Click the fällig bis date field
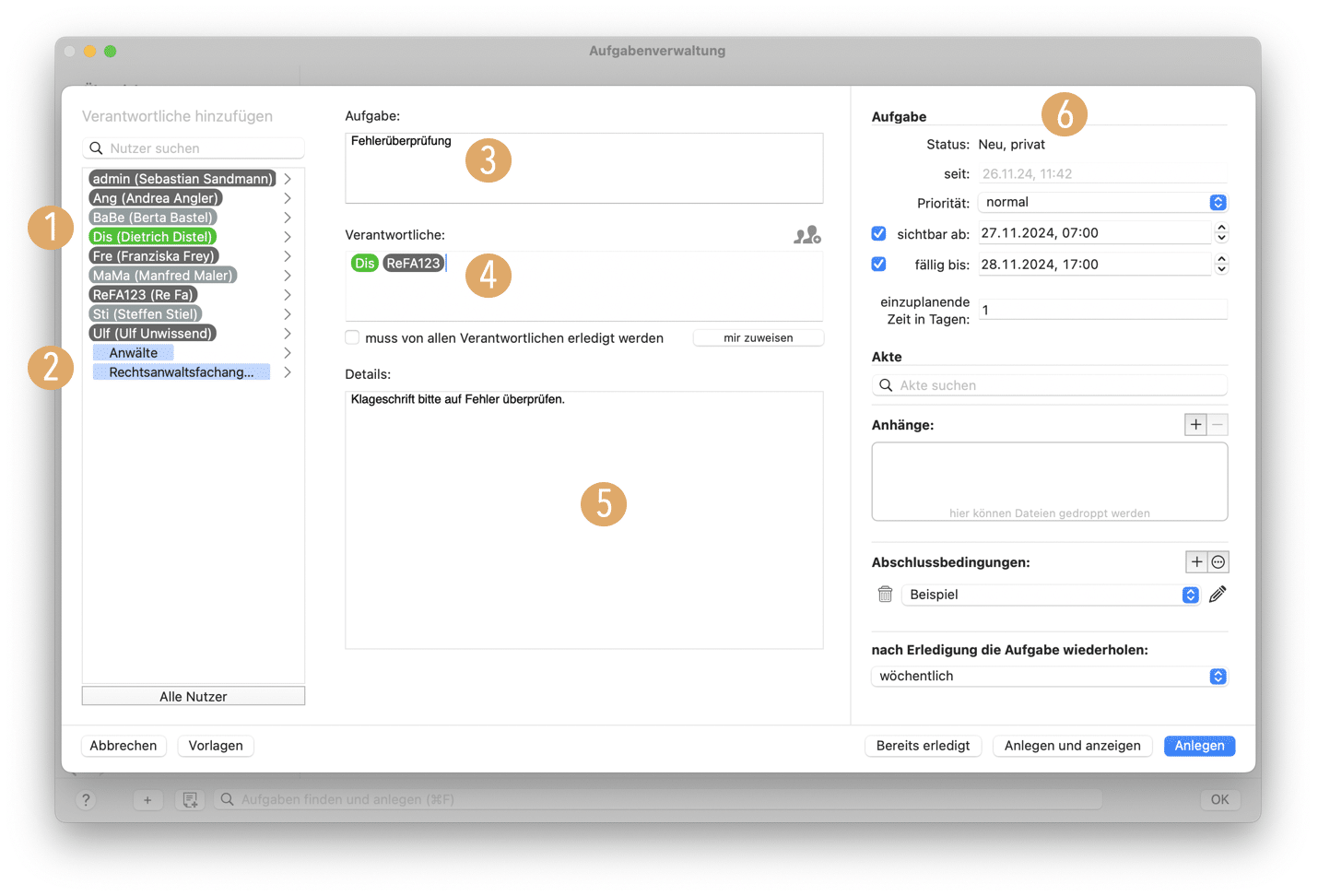This screenshot has height=896, width=1318. pos(1094,265)
